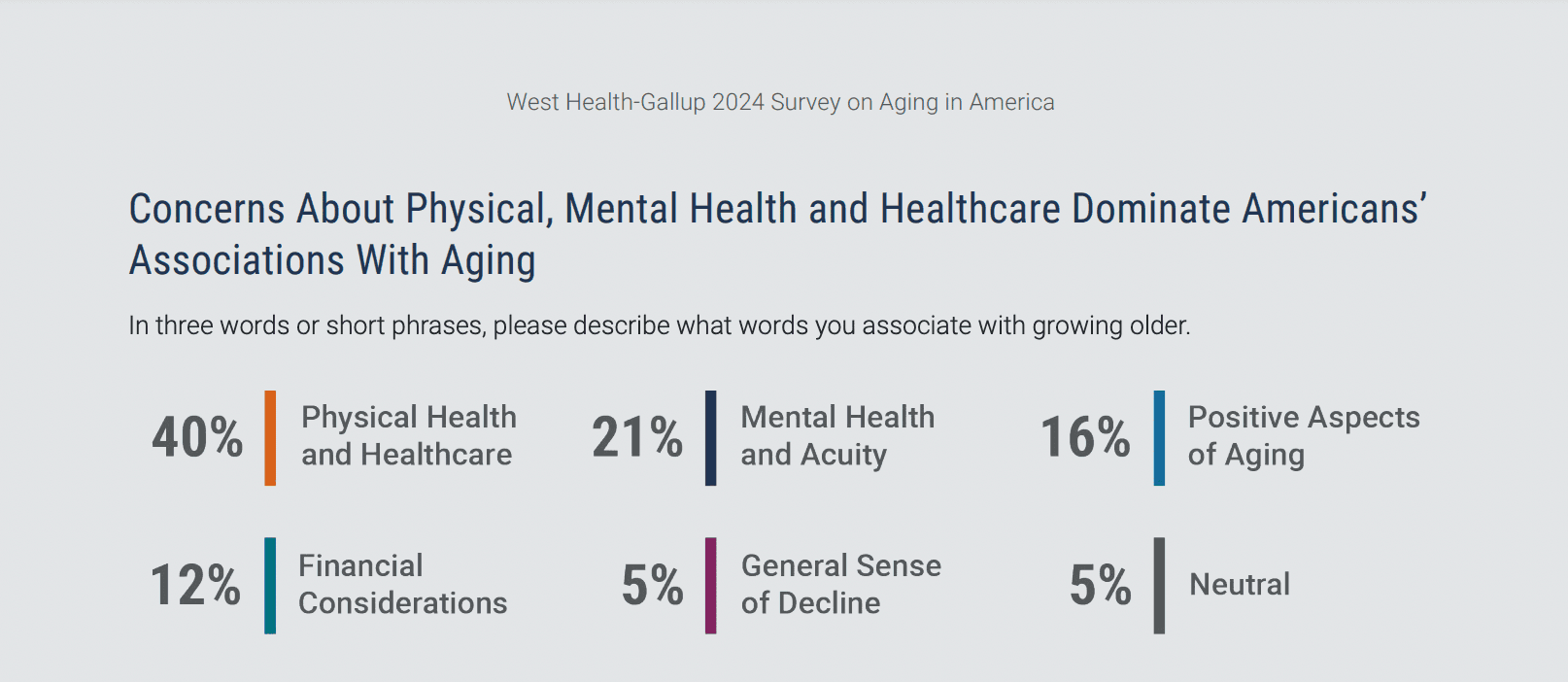
Task: Select the Financial Considerations label
Action: tap(402, 585)
